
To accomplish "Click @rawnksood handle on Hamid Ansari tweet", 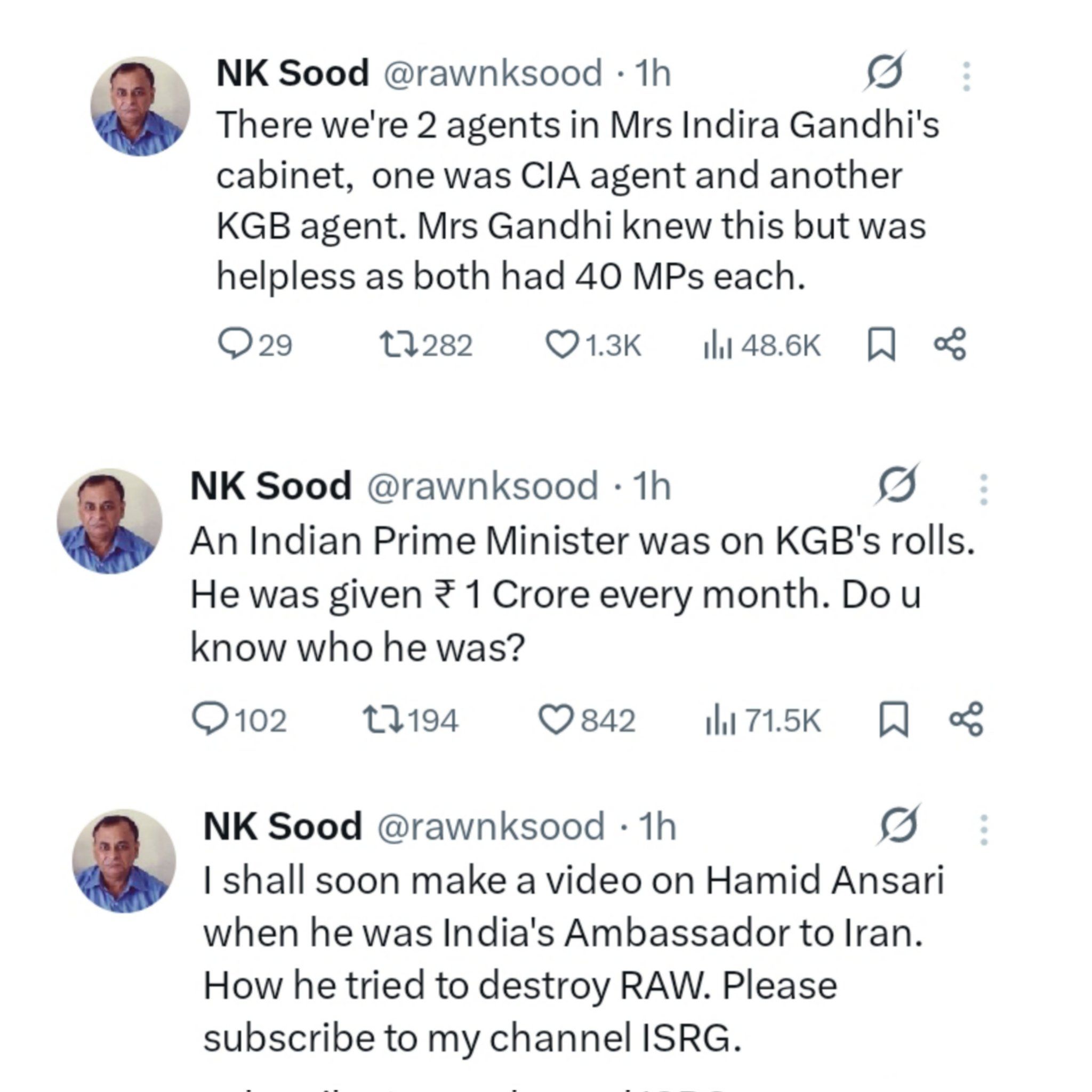I will (x=490, y=827).
